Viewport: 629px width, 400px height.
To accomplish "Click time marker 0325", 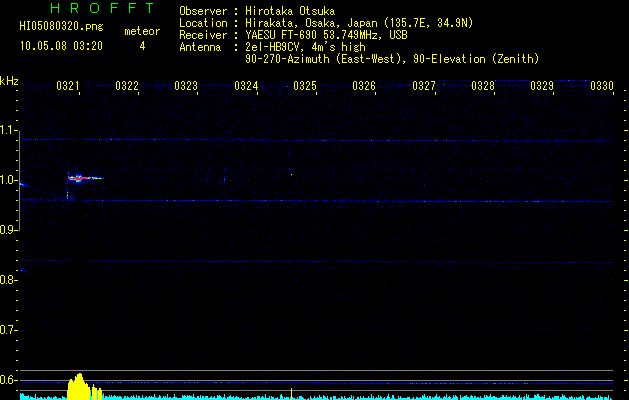I will coord(305,86).
